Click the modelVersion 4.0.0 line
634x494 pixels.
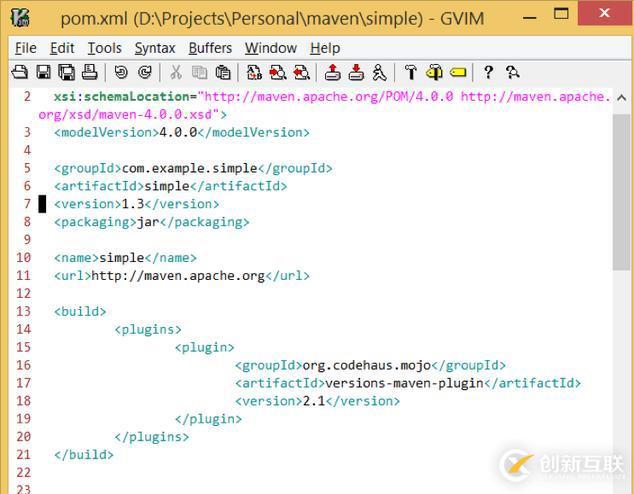pyautogui.click(x=182, y=133)
